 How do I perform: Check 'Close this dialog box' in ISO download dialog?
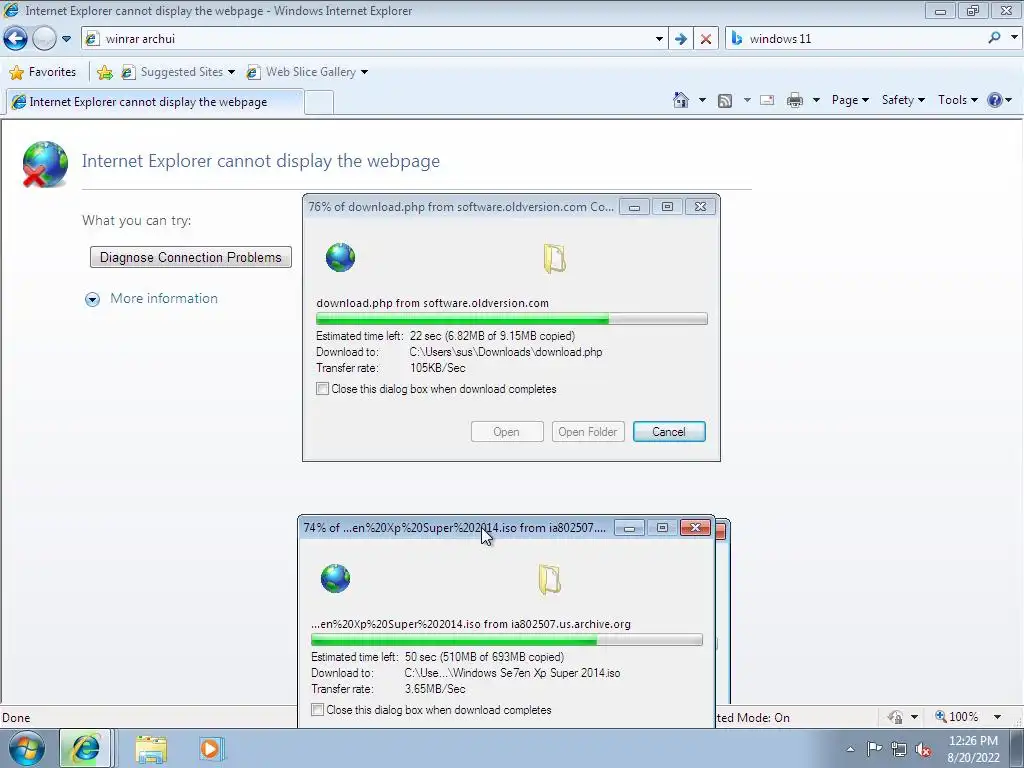pyautogui.click(x=317, y=710)
